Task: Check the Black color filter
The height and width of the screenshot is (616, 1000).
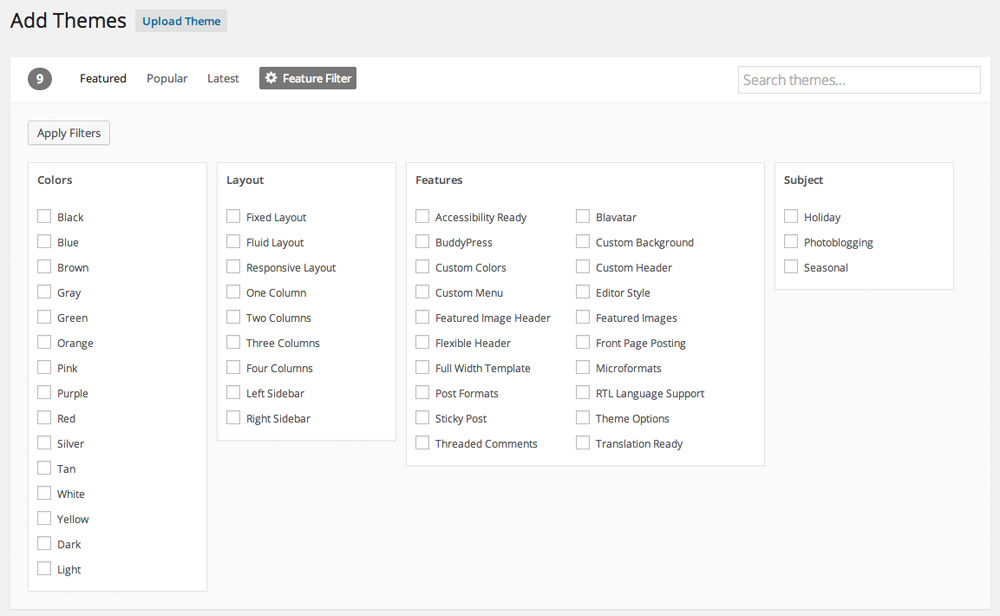Action: click(44, 216)
